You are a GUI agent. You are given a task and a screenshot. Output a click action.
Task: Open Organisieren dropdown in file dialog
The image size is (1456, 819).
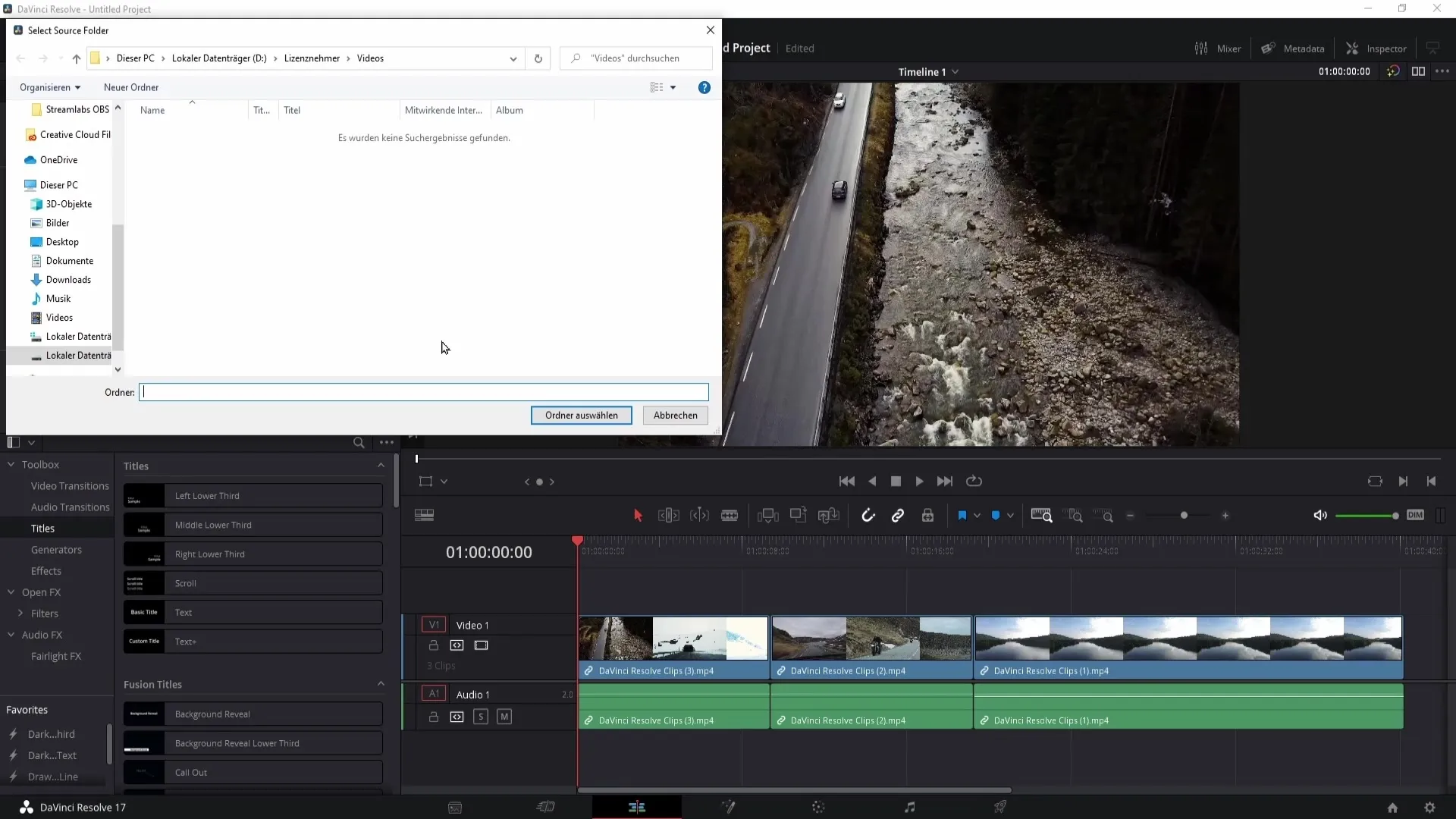pyautogui.click(x=49, y=87)
